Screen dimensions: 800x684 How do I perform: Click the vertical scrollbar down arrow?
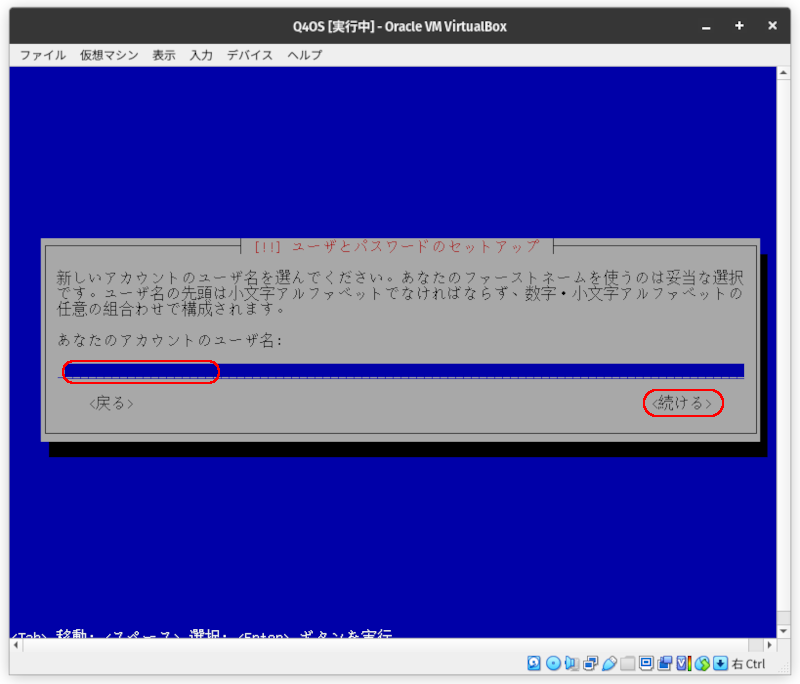(783, 631)
